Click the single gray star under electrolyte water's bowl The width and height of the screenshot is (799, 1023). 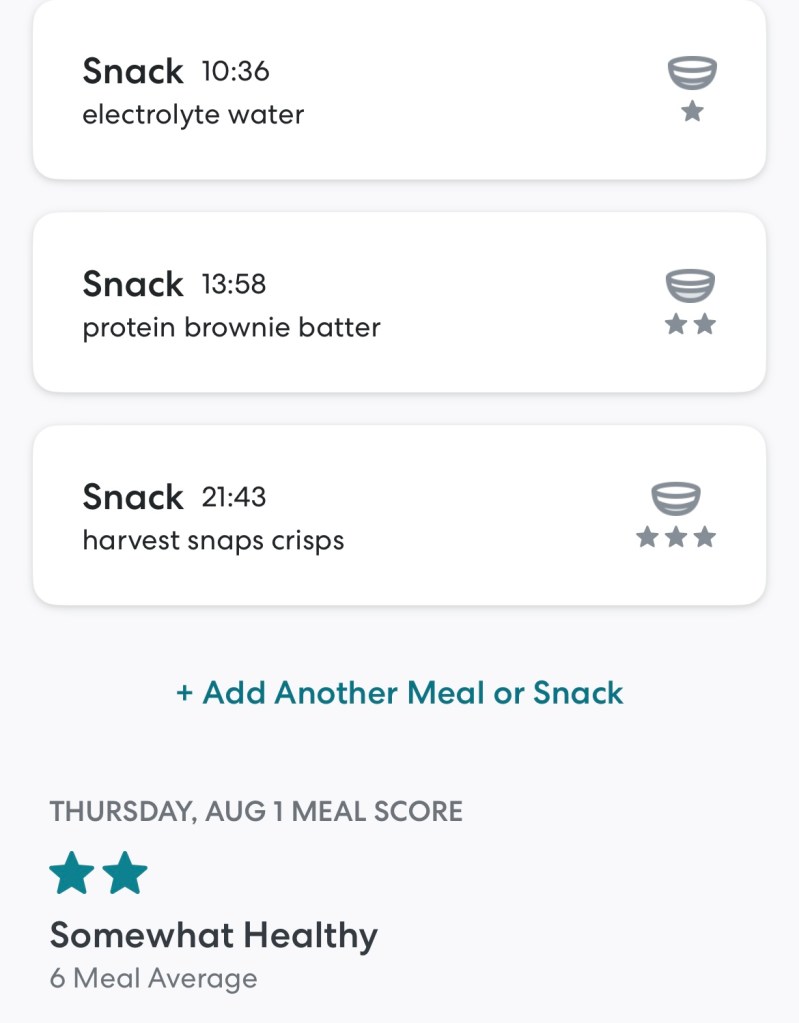(692, 112)
